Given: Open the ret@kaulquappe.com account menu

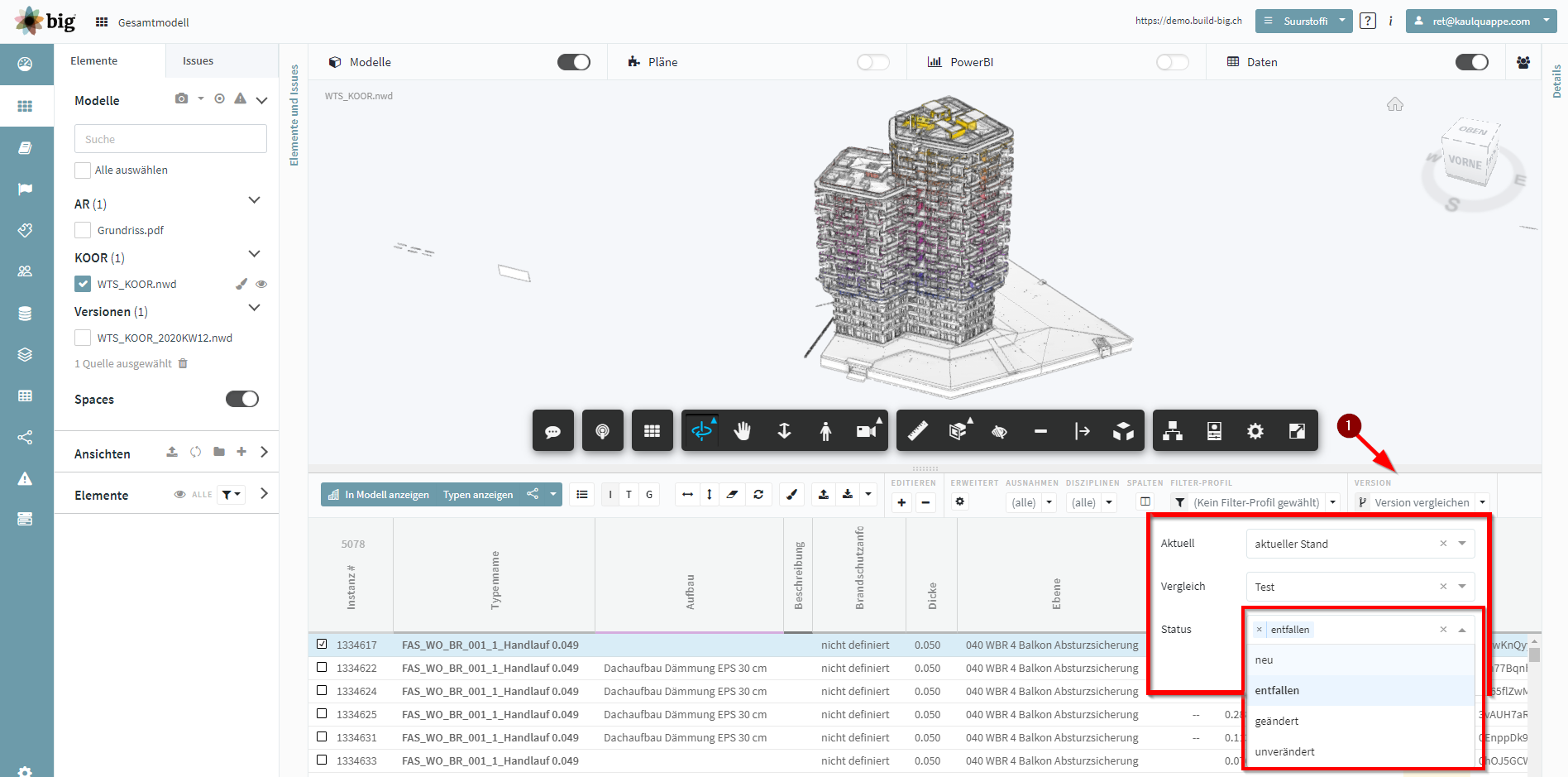Looking at the screenshot, I should (1481, 21).
